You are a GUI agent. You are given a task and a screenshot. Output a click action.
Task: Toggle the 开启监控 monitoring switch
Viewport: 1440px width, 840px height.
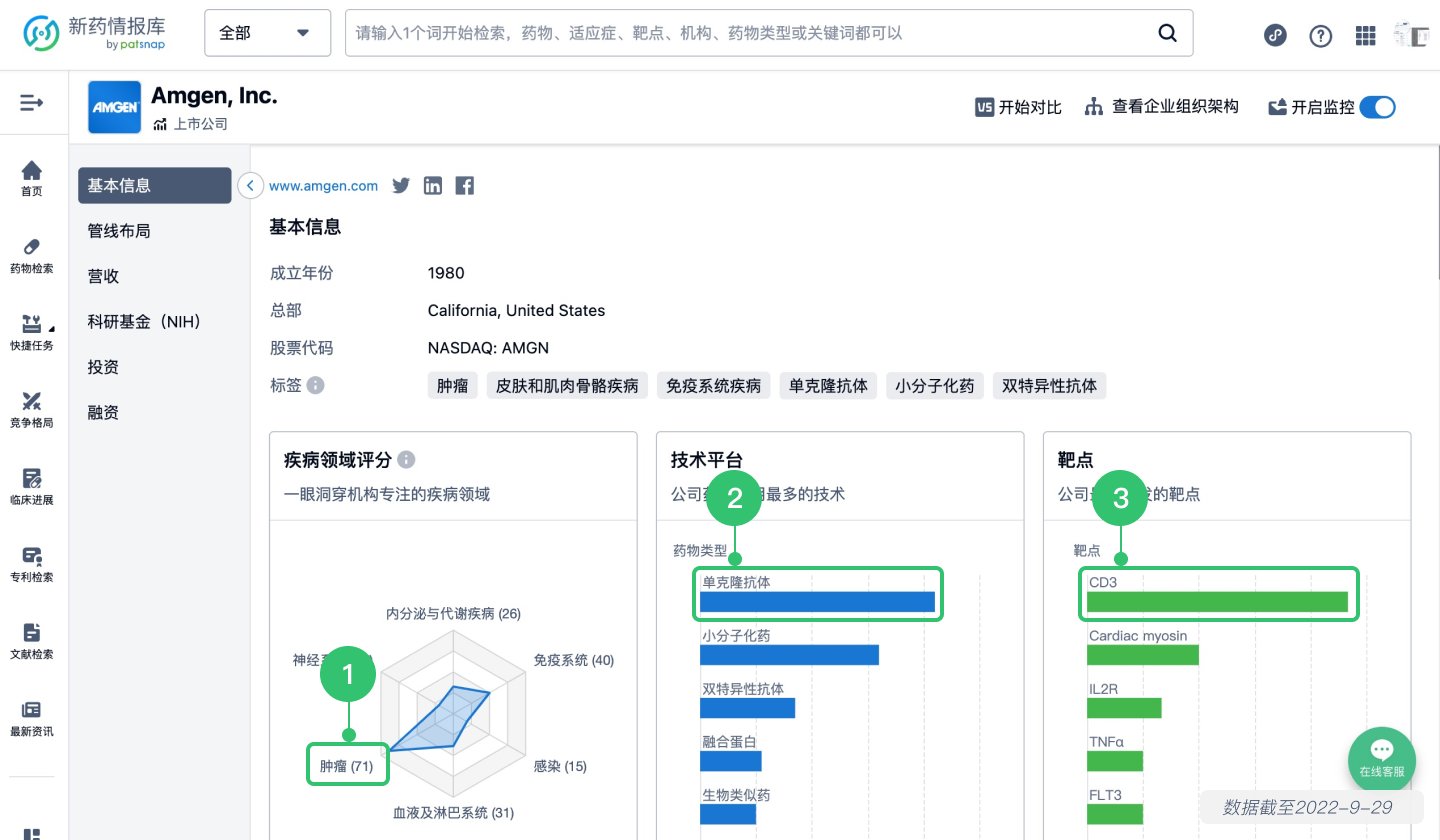pos(1378,107)
